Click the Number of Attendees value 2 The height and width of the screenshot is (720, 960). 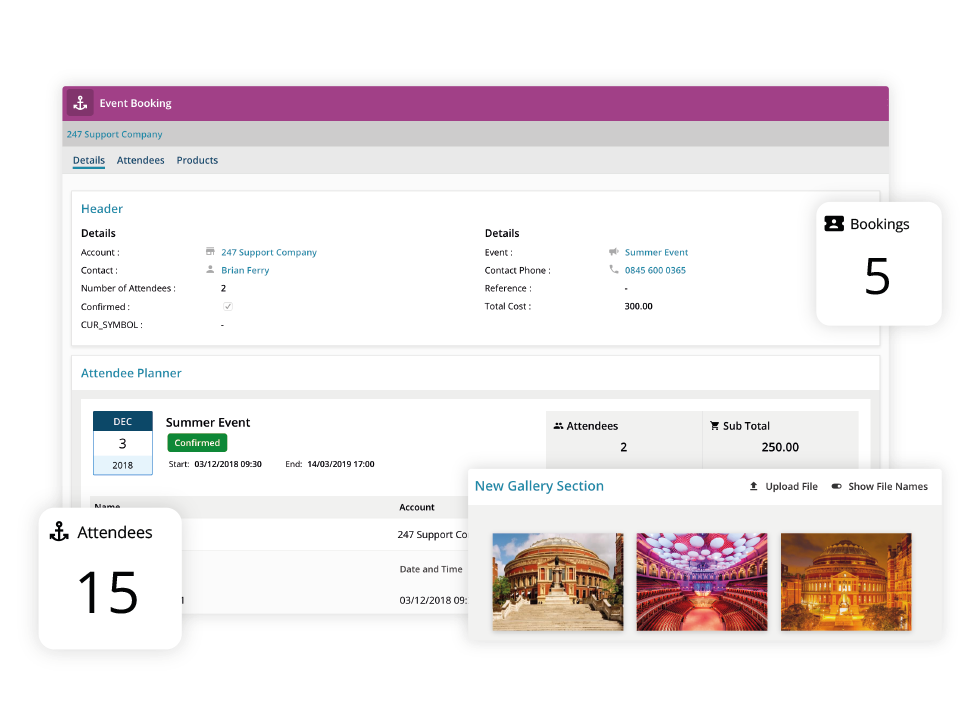tap(223, 288)
